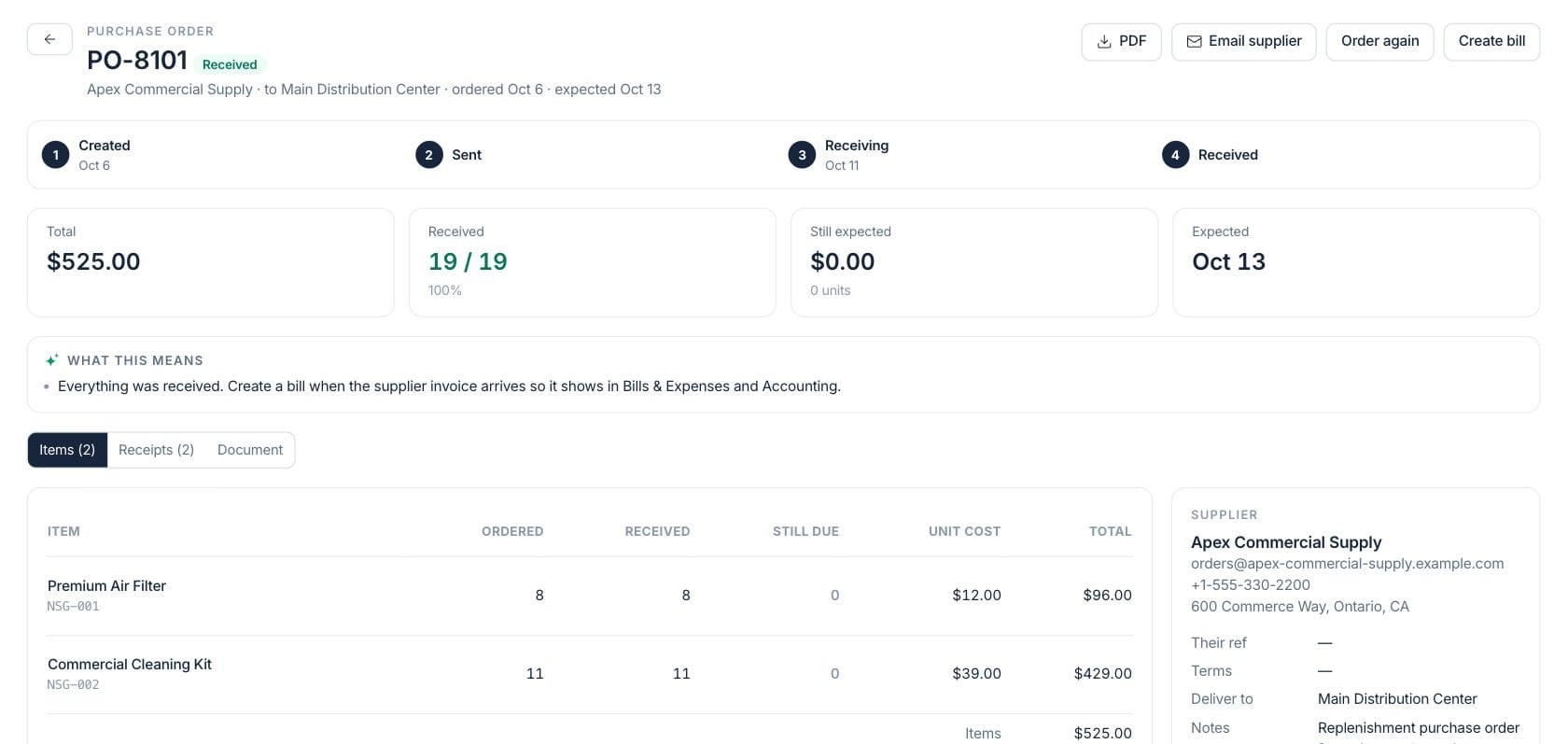
Task: Click the supplier email address
Action: (x=1347, y=564)
